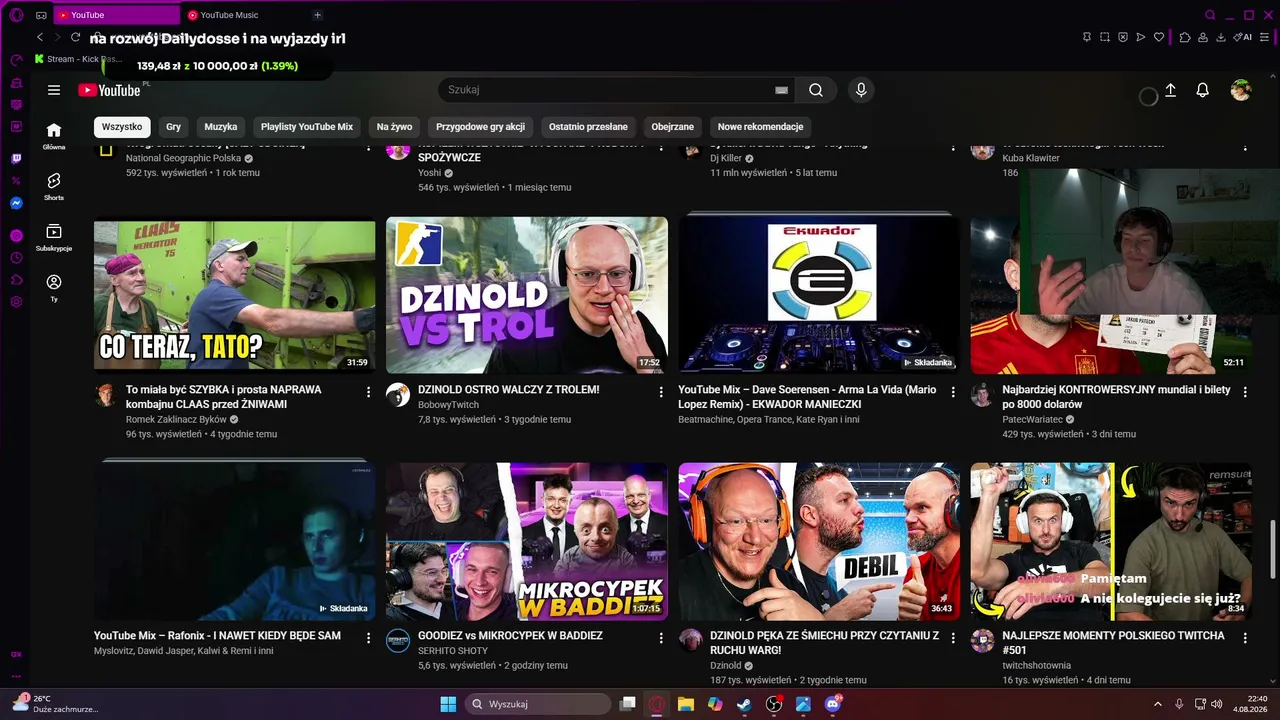1280x720 pixels.
Task: Select the 'Gry' filter chip
Action: click(174, 127)
